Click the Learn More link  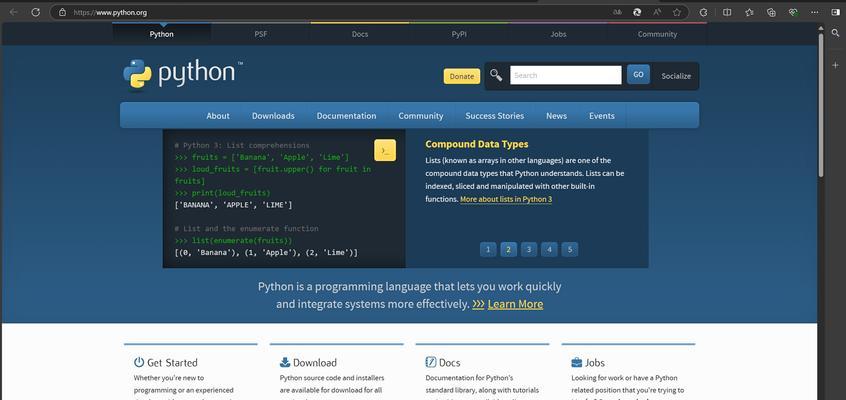click(x=515, y=304)
